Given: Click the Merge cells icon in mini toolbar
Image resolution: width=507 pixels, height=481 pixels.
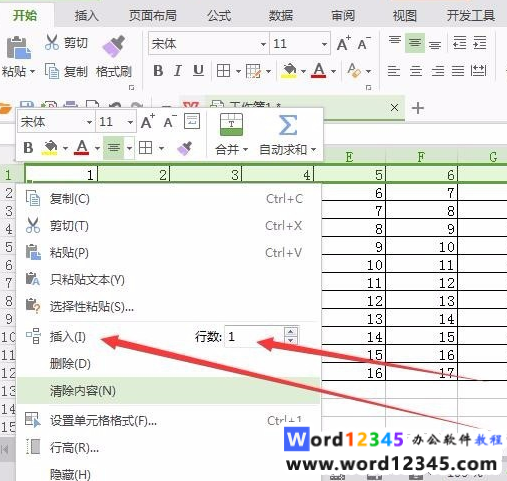Looking at the screenshot, I should 231,124.
